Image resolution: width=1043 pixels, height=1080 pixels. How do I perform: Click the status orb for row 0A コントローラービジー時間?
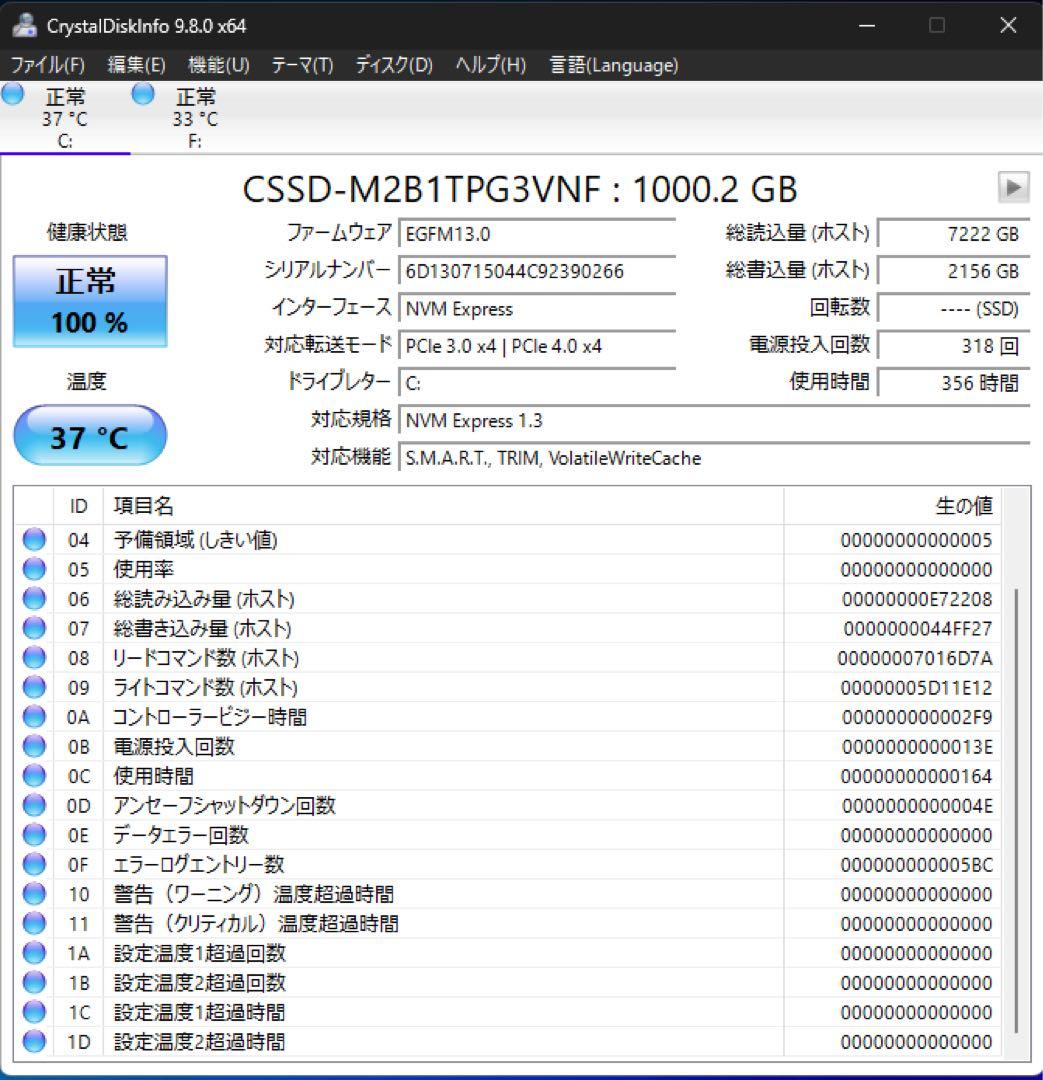(34, 717)
